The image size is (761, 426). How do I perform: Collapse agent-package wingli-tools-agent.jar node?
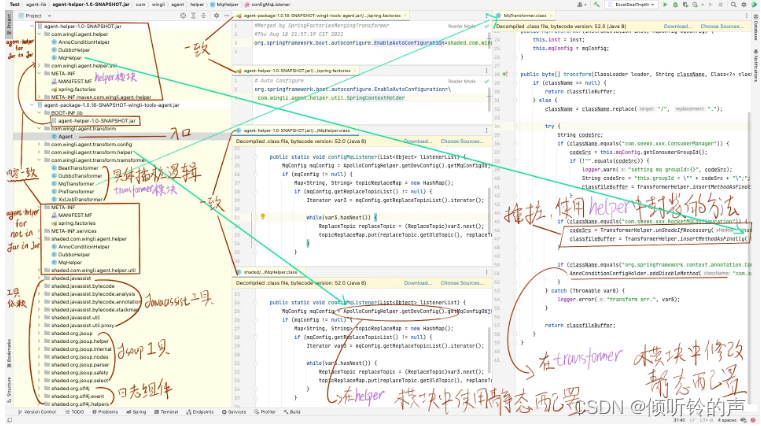click(x=33, y=105)
